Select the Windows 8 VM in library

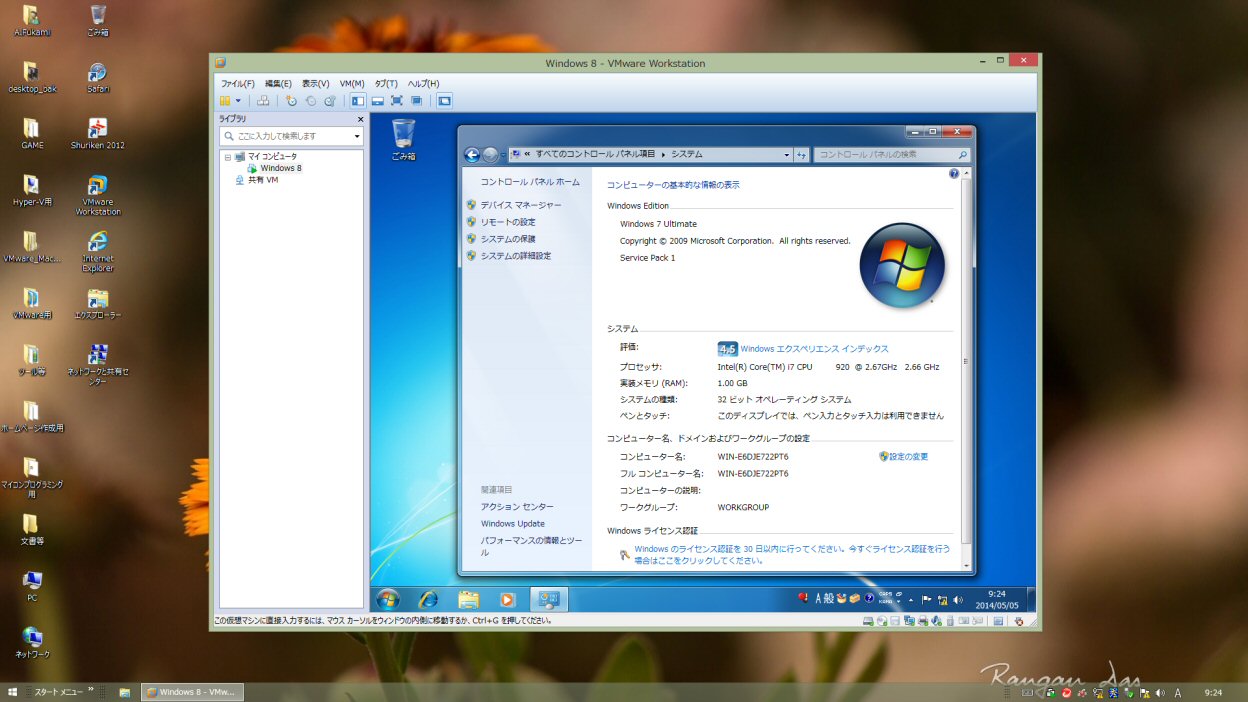point(274,168)
